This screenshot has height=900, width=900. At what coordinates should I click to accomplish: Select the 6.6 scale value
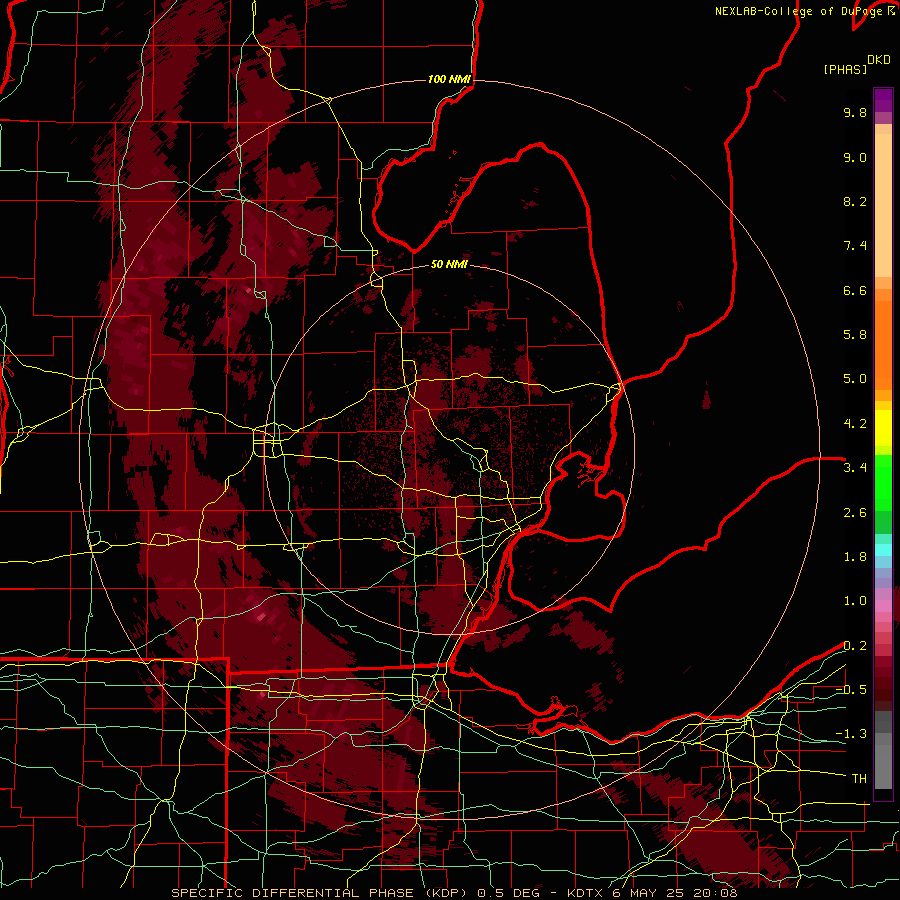coord(855,290)
